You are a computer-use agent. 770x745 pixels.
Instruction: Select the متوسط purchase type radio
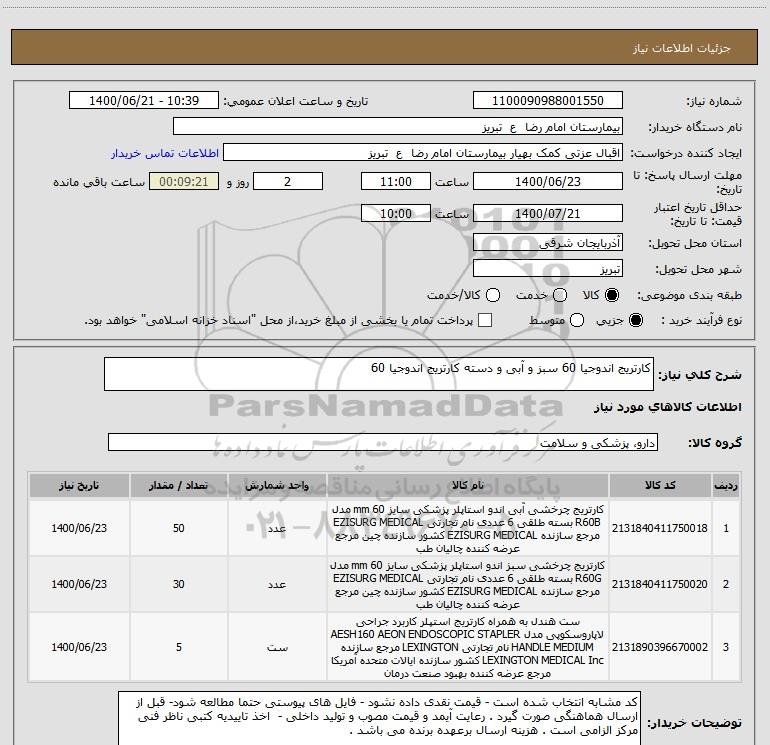tap(577, 320)
